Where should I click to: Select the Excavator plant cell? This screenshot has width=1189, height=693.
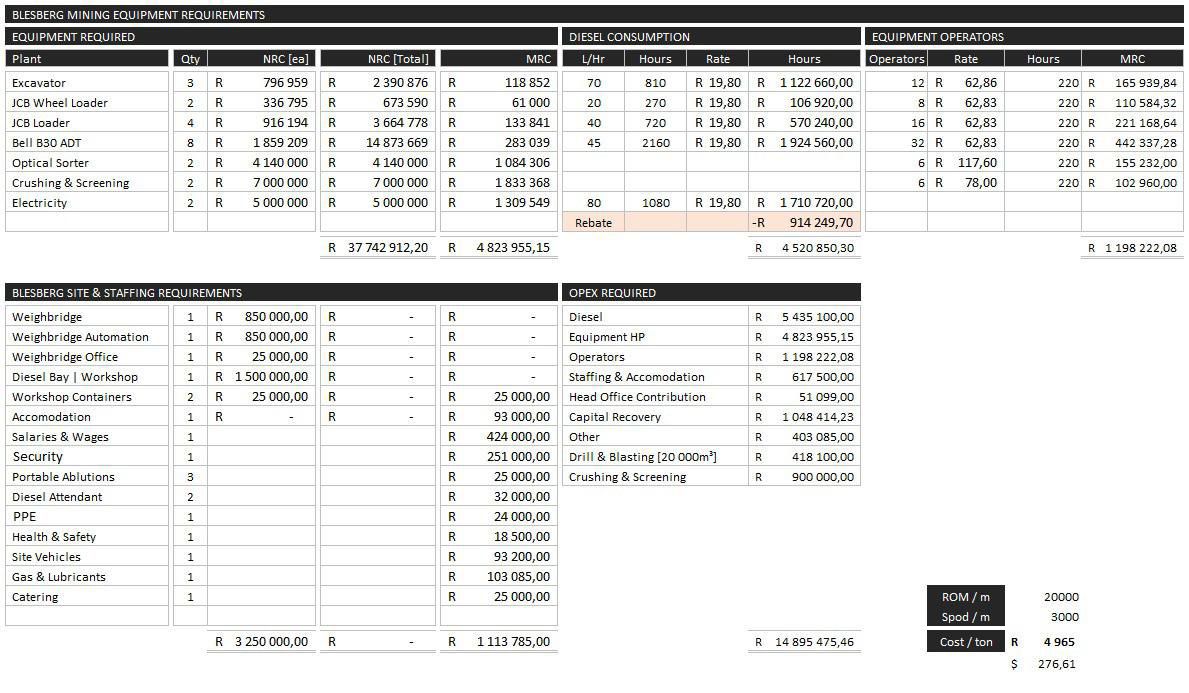click(86, 83)
